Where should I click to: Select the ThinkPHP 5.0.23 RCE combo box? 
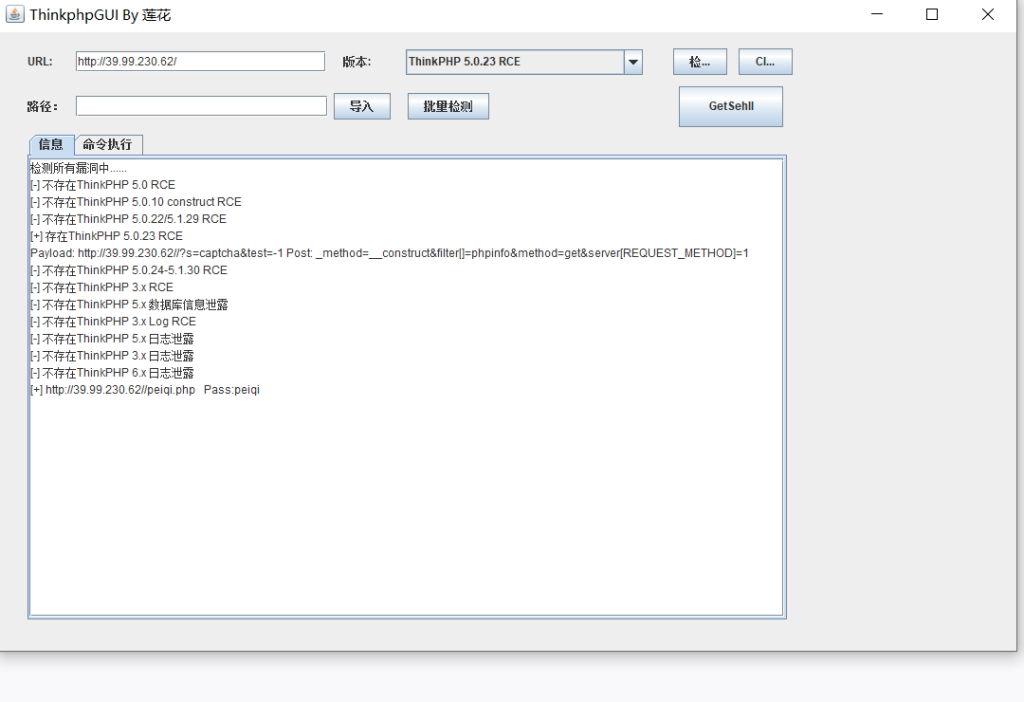514,62
